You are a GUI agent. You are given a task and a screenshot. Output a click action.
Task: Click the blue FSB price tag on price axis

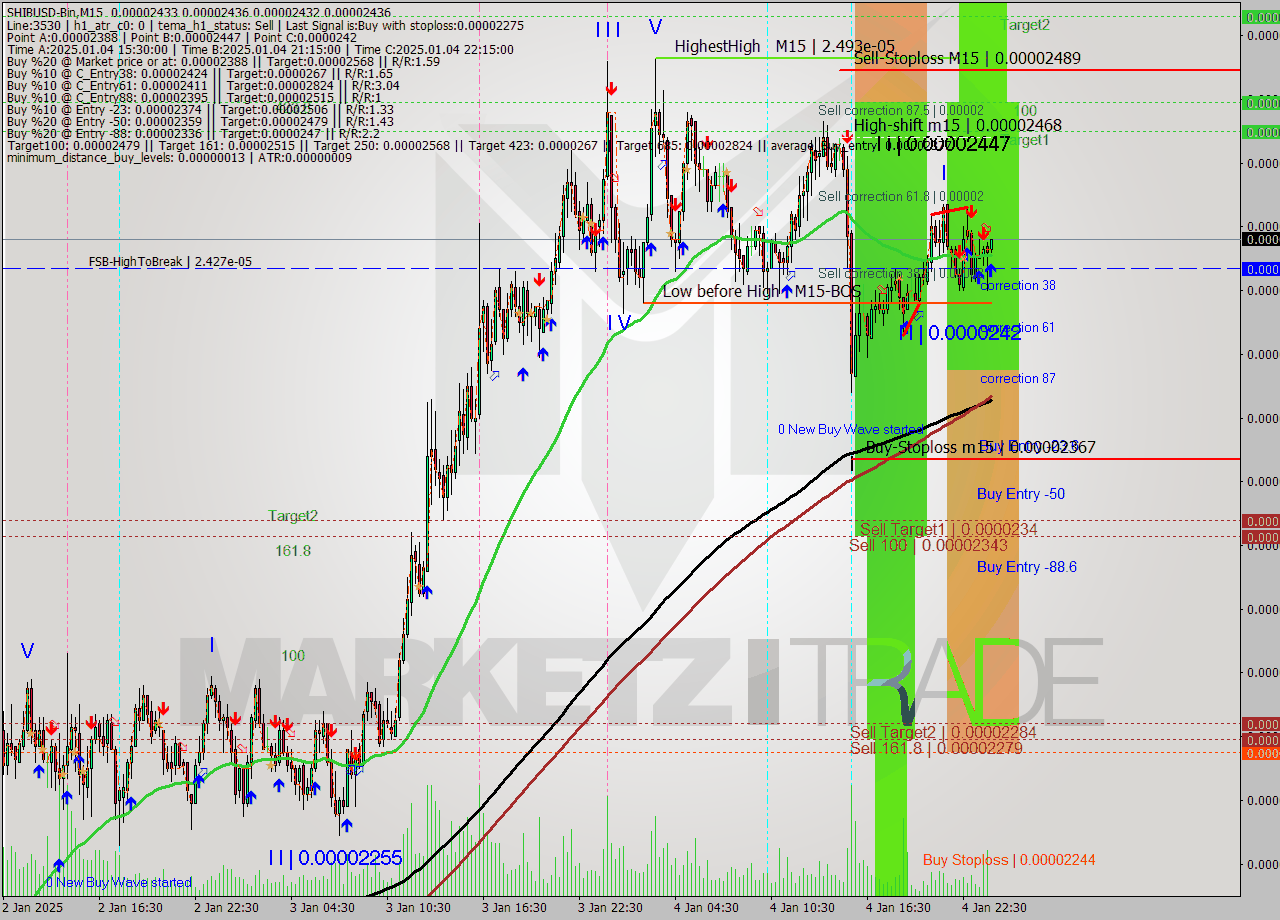pyautogui.click(x=1260, y=269)
